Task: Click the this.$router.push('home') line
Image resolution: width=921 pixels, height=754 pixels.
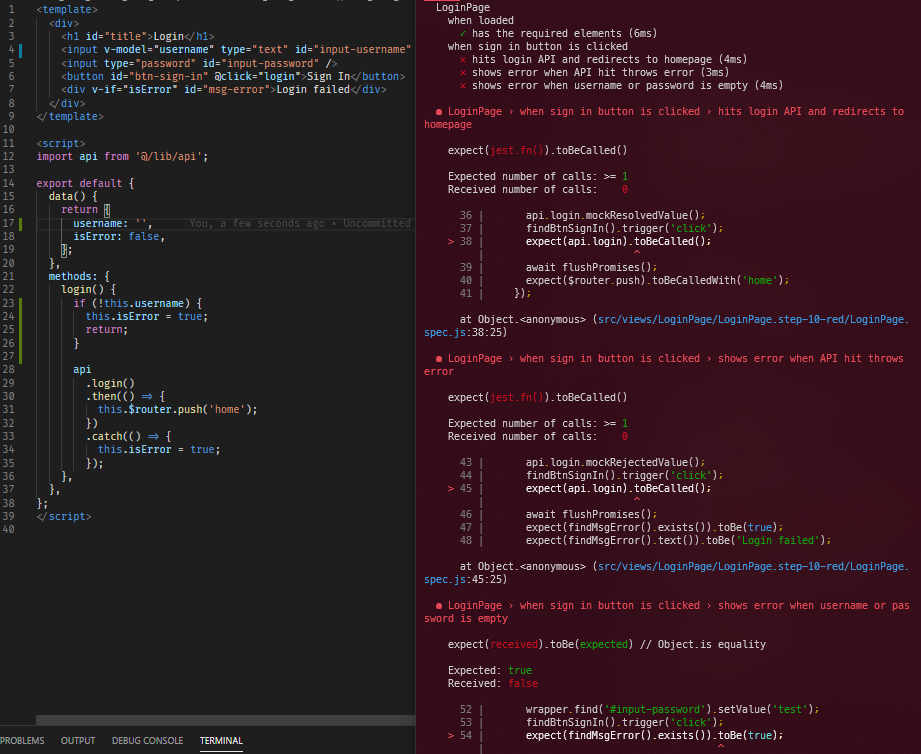Action: click(x=177, y=409)
